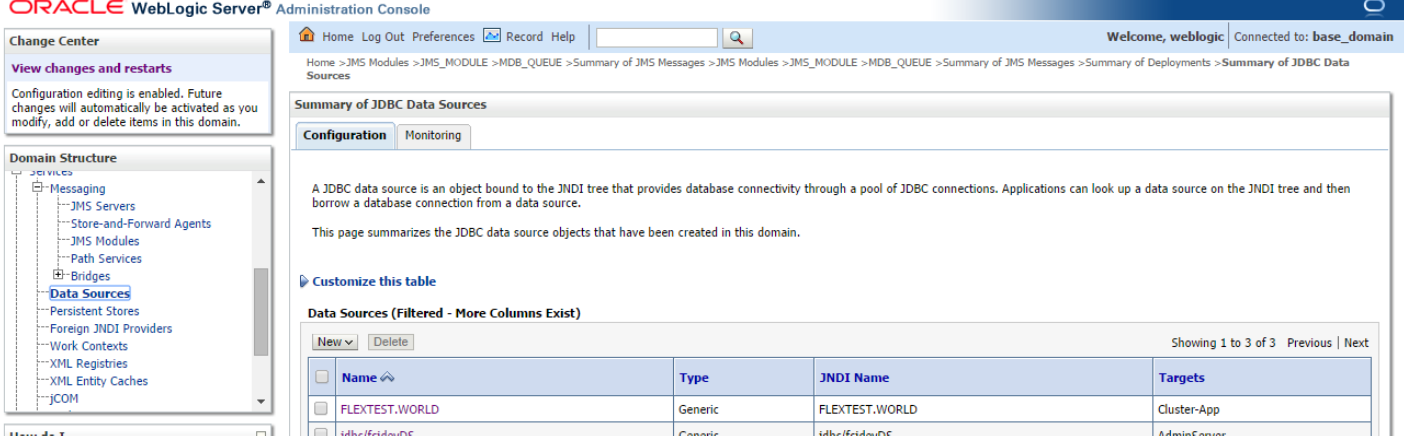Click the Domain Structure scroll-up arrow

261,181
